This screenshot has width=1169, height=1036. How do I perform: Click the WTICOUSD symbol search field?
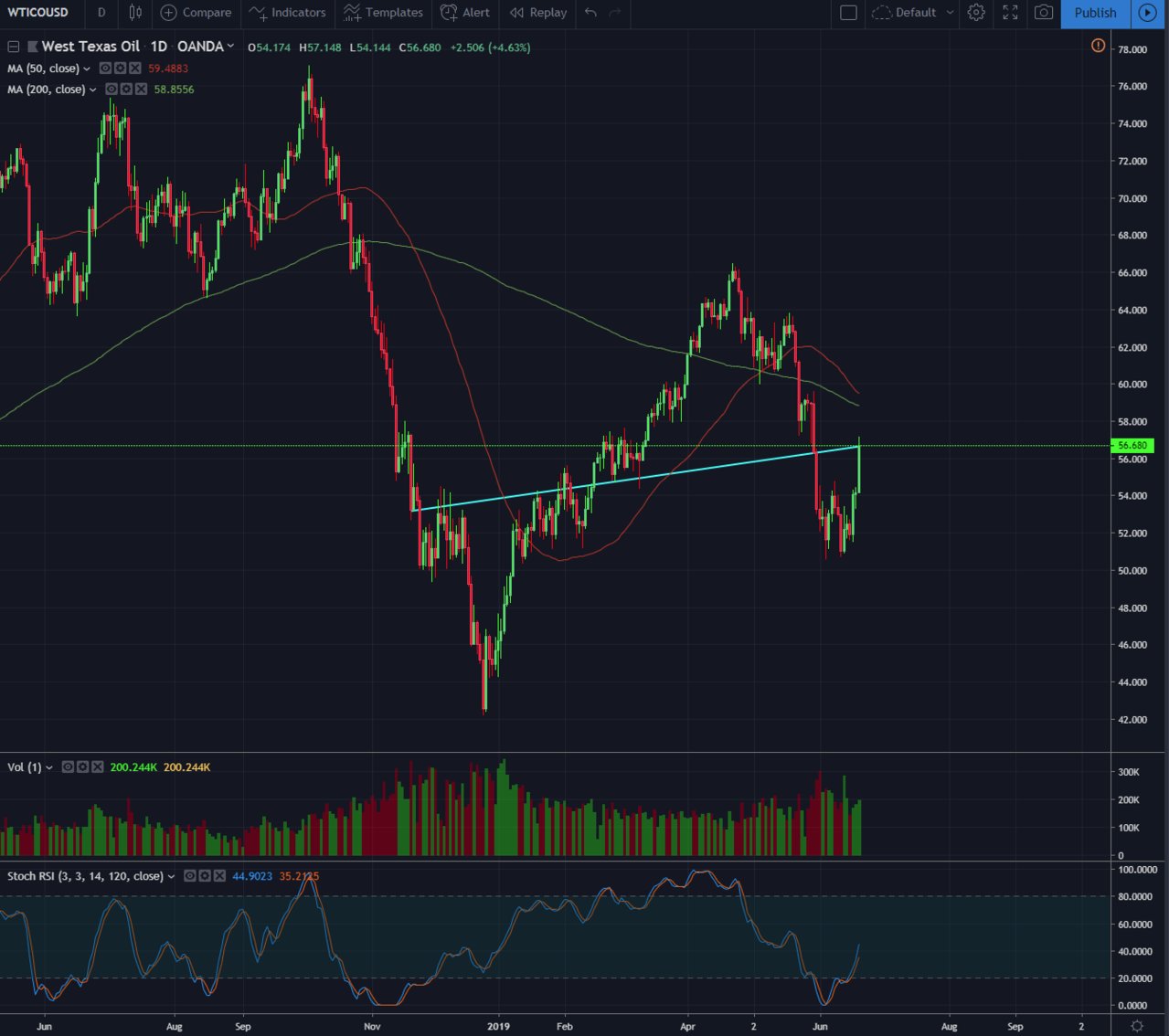coord(38,13)
